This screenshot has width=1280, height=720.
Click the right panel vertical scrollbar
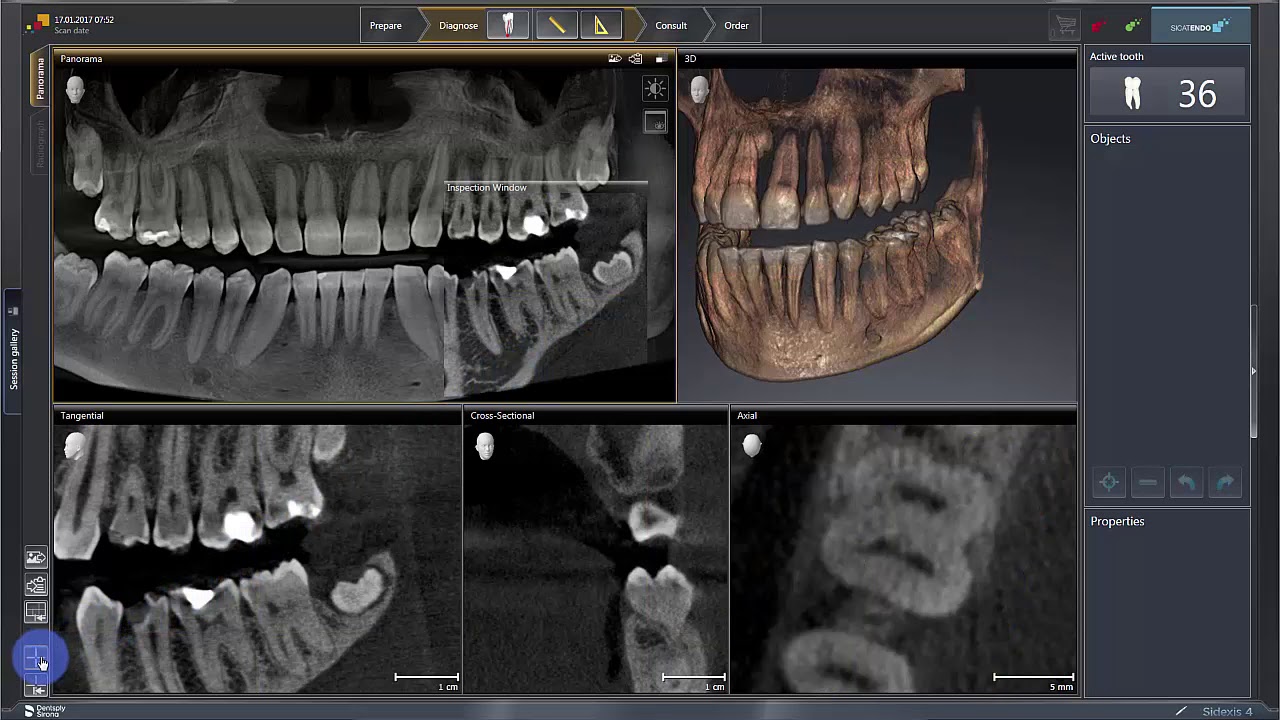1254,370
